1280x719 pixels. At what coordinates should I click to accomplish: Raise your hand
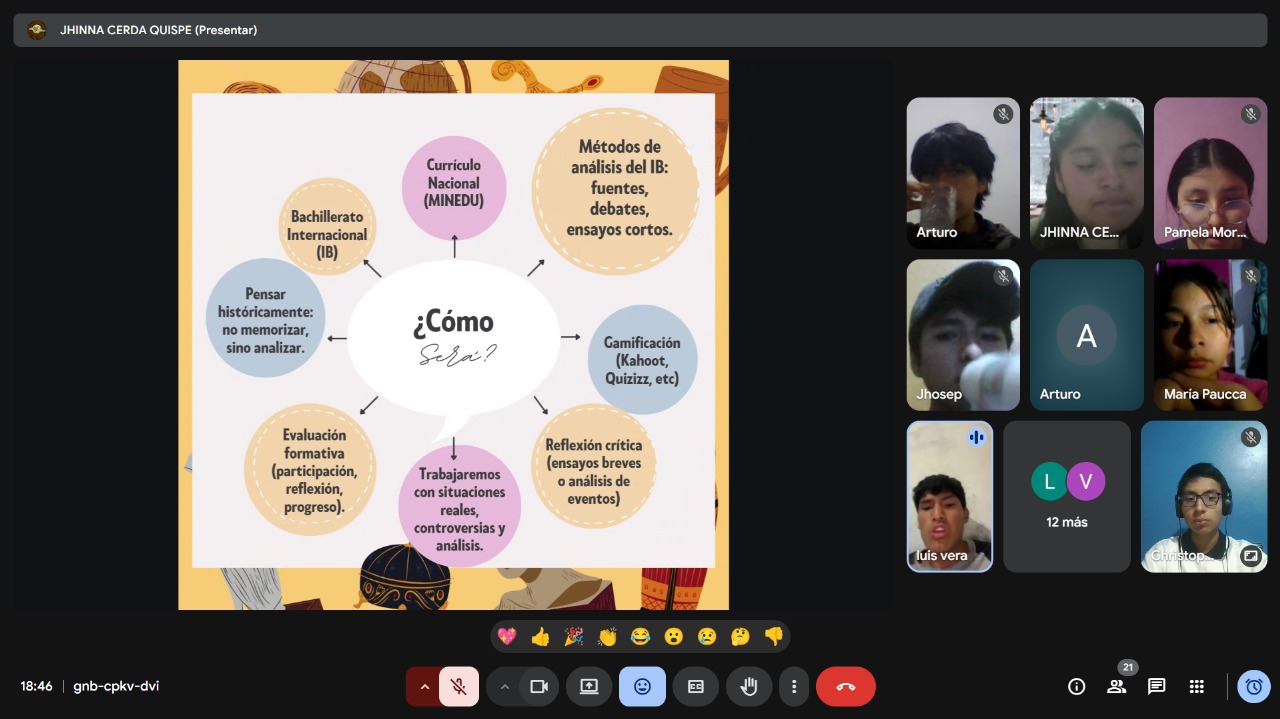[748, 687]
